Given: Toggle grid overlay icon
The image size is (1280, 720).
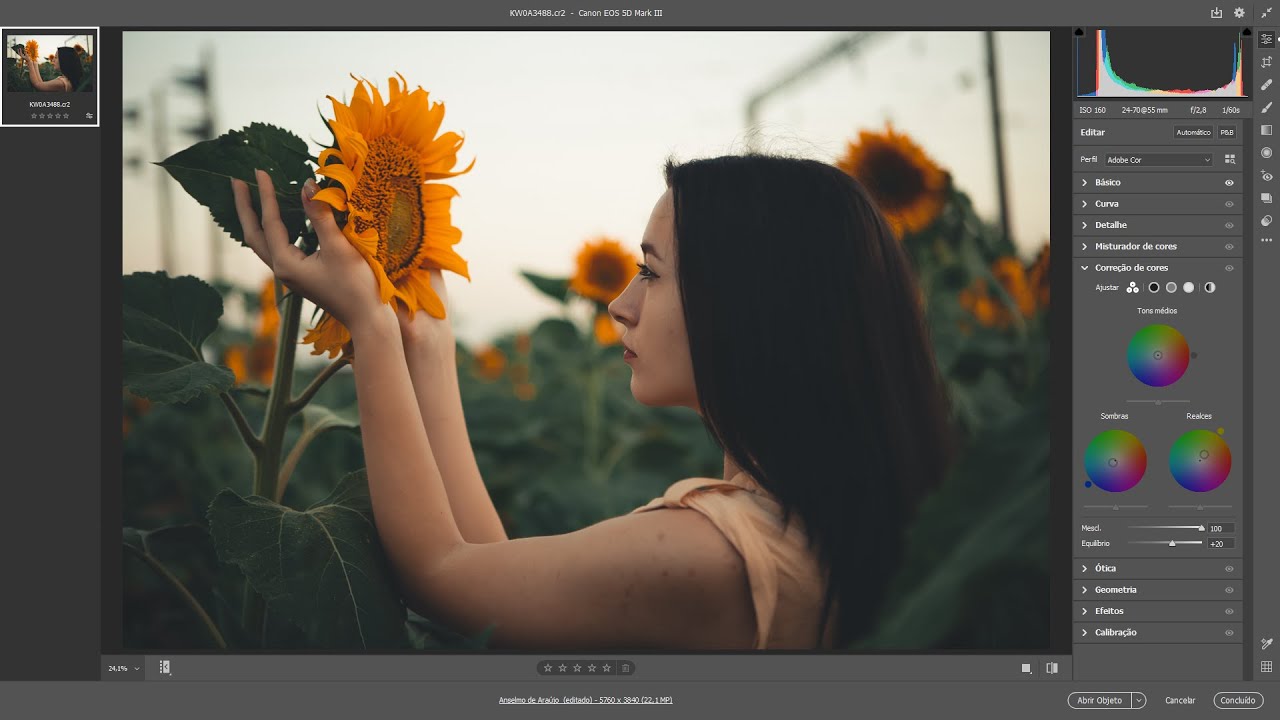Looking at the screenshot, I should (1266, 667).
